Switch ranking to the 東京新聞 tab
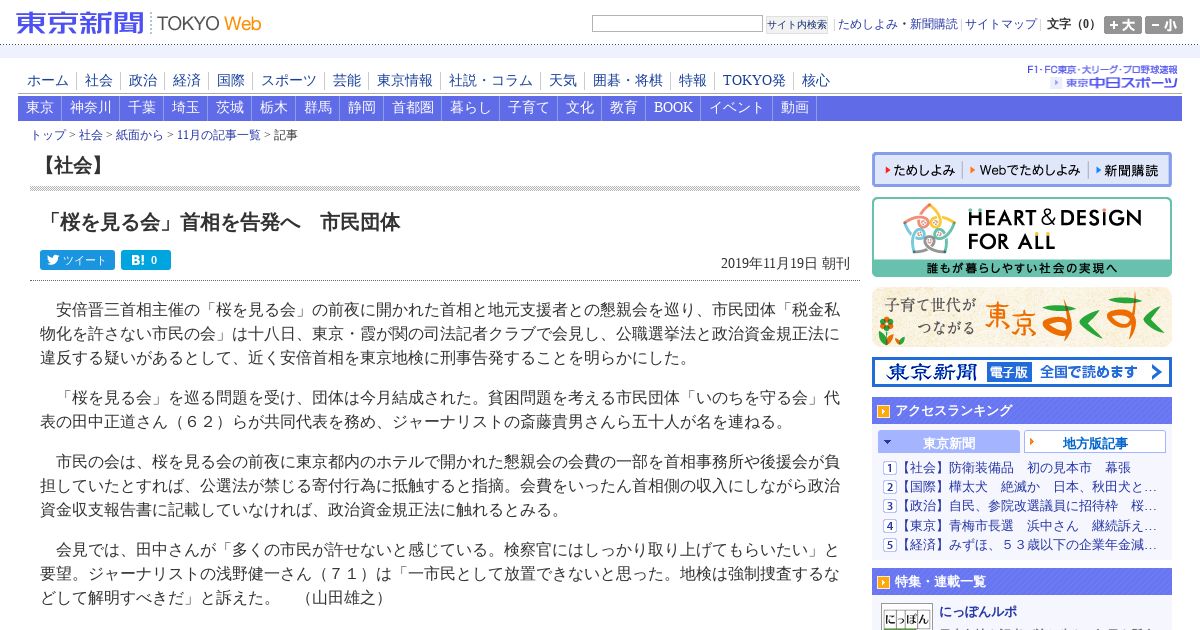Image resolution: width=1200 pixels, height=630 pixels. 949,442
